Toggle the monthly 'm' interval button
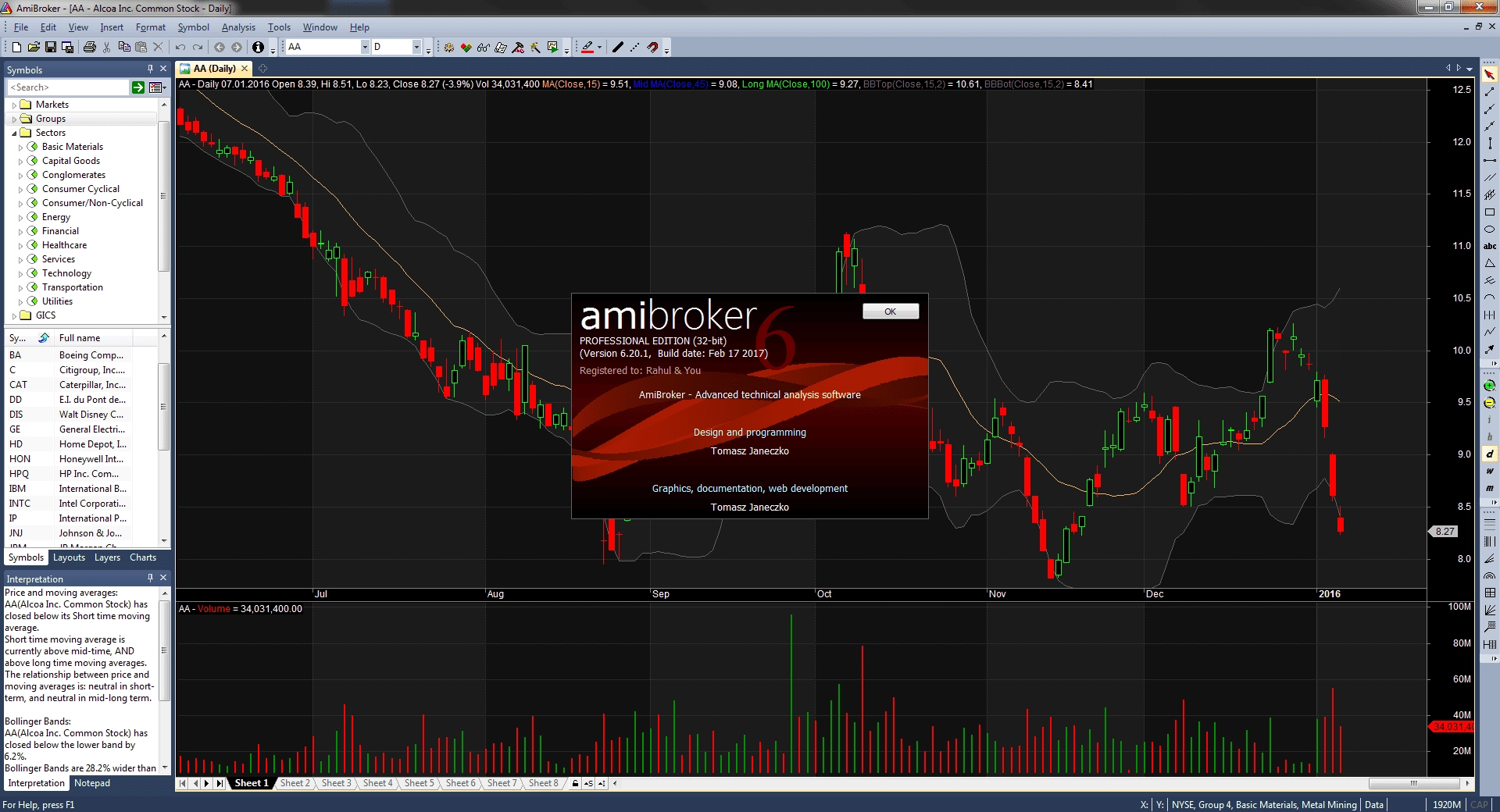The width and height of the screenshot is (1500, 812). [x=1489, y=488]
